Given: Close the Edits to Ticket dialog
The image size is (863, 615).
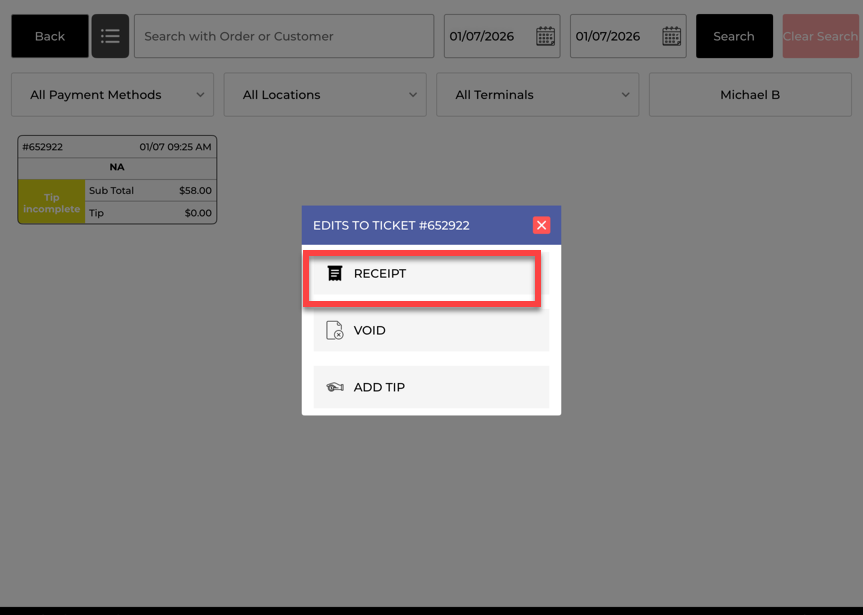Looking at the screenshot, I should tap(541, 225).
